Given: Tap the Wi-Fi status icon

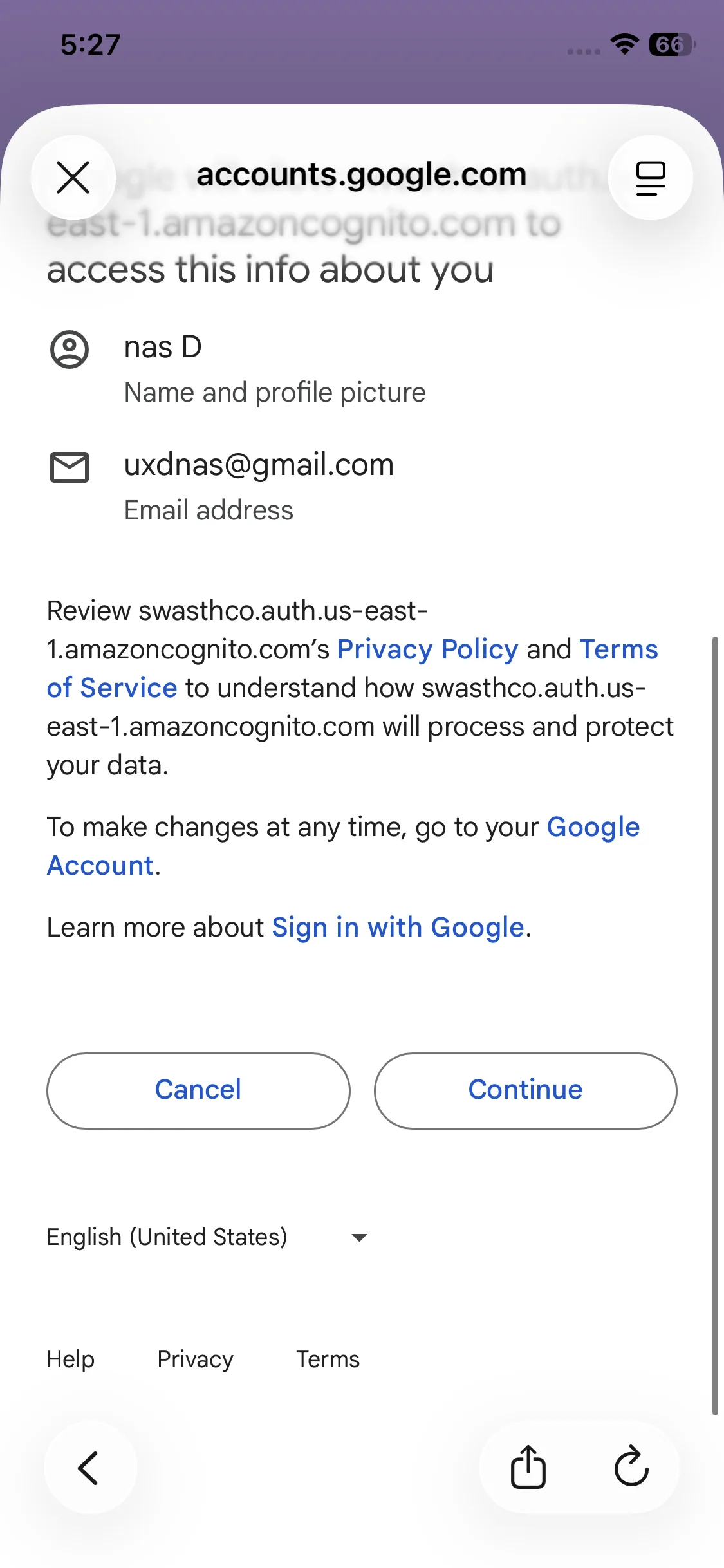Looking at the screenshot, I should [x=624, y=44].
